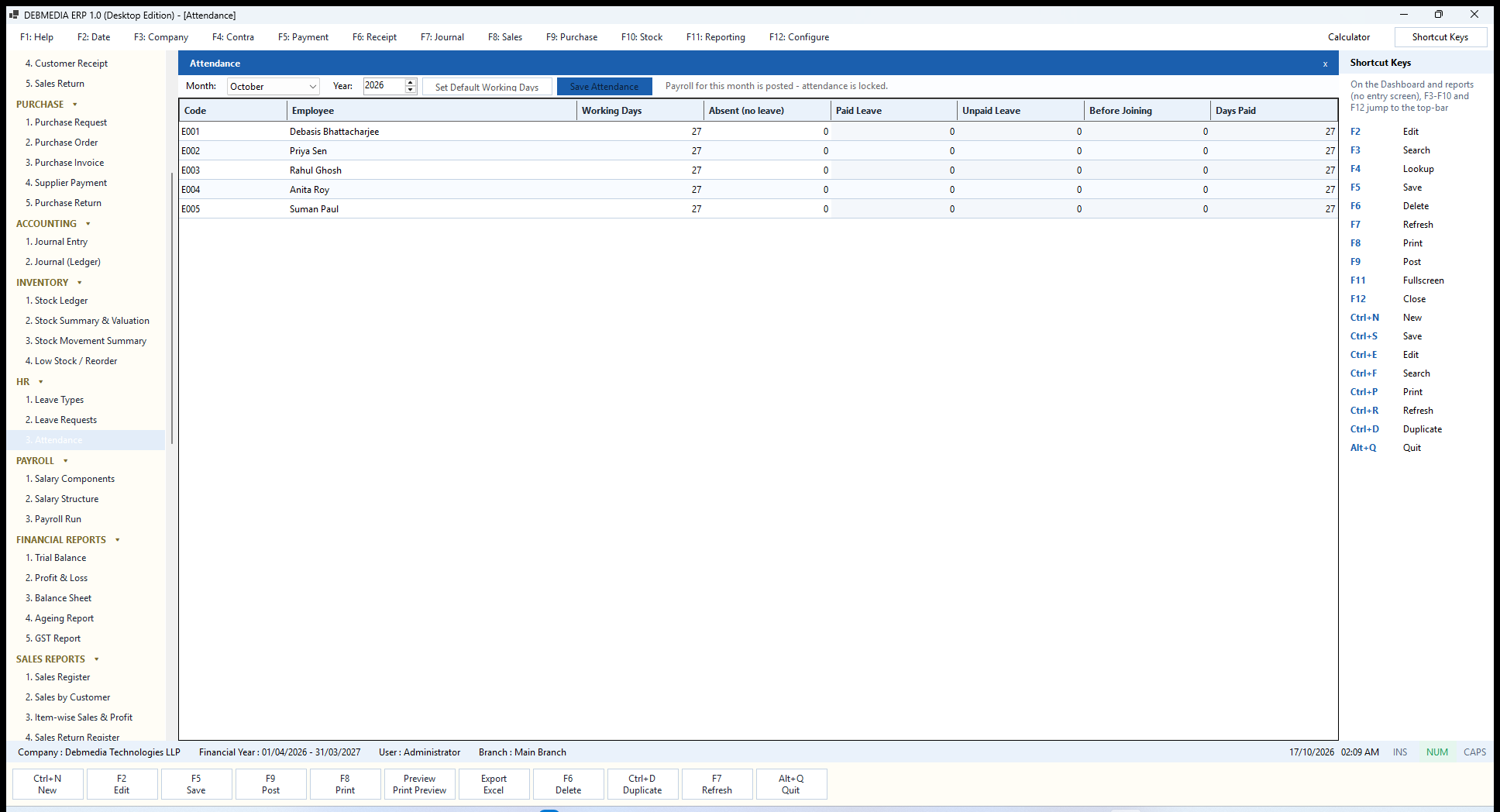Viewport: 1500px width, 812px height.
Task: Collapse the PURCHASE section in sidebar
Action: point(75,105)
